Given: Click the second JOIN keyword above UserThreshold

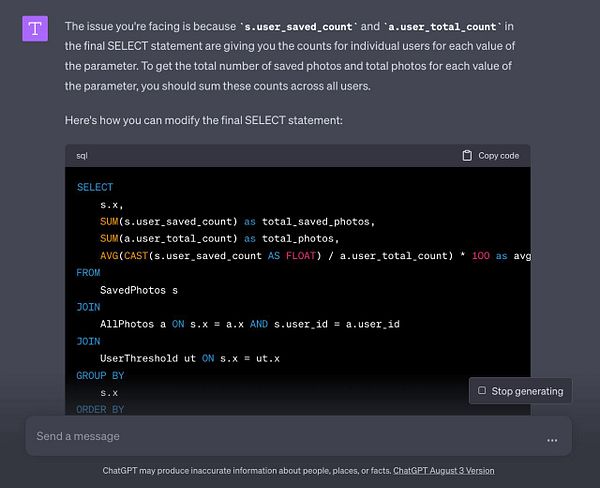Looking at the screenshot, I should point(88,341).
